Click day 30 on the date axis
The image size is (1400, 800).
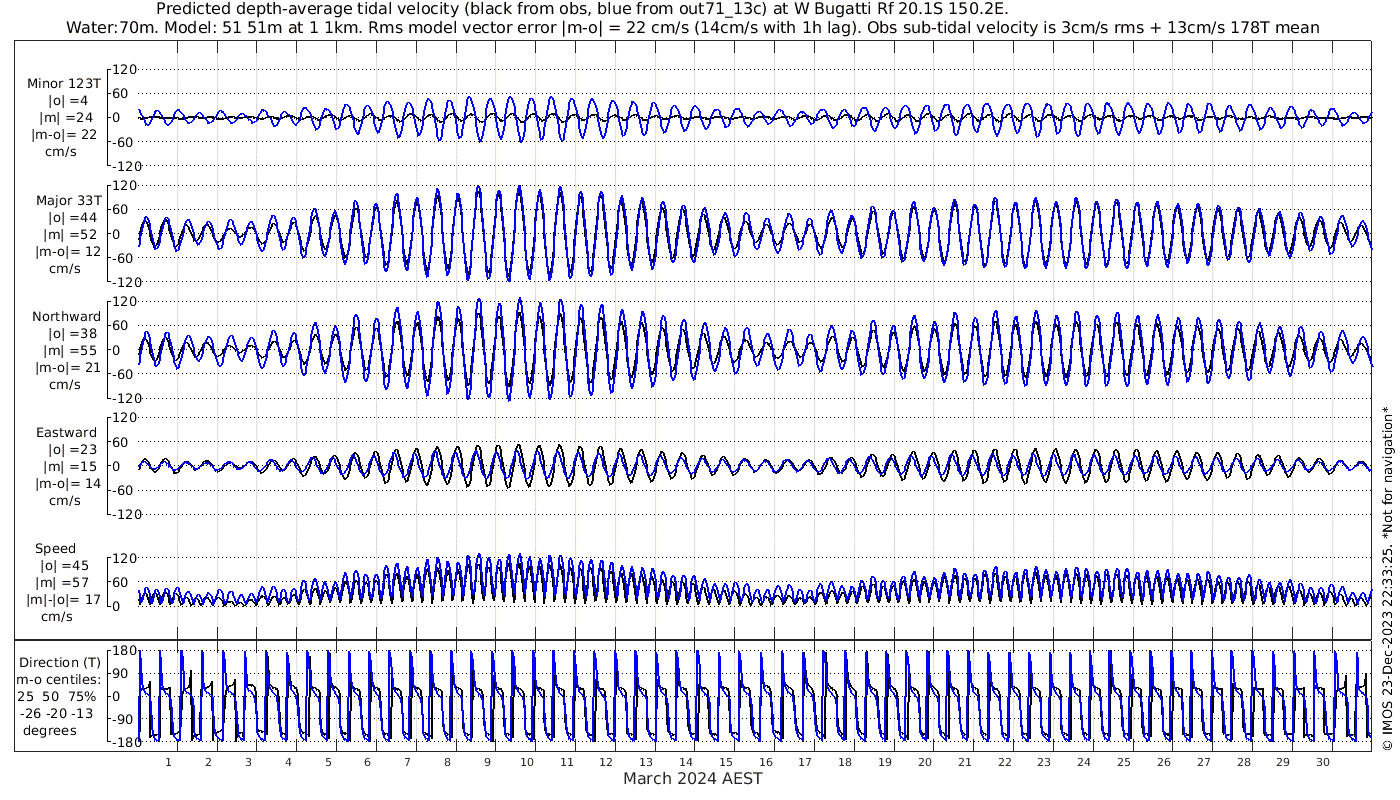pyautogui.click(x=1322, y=762)
